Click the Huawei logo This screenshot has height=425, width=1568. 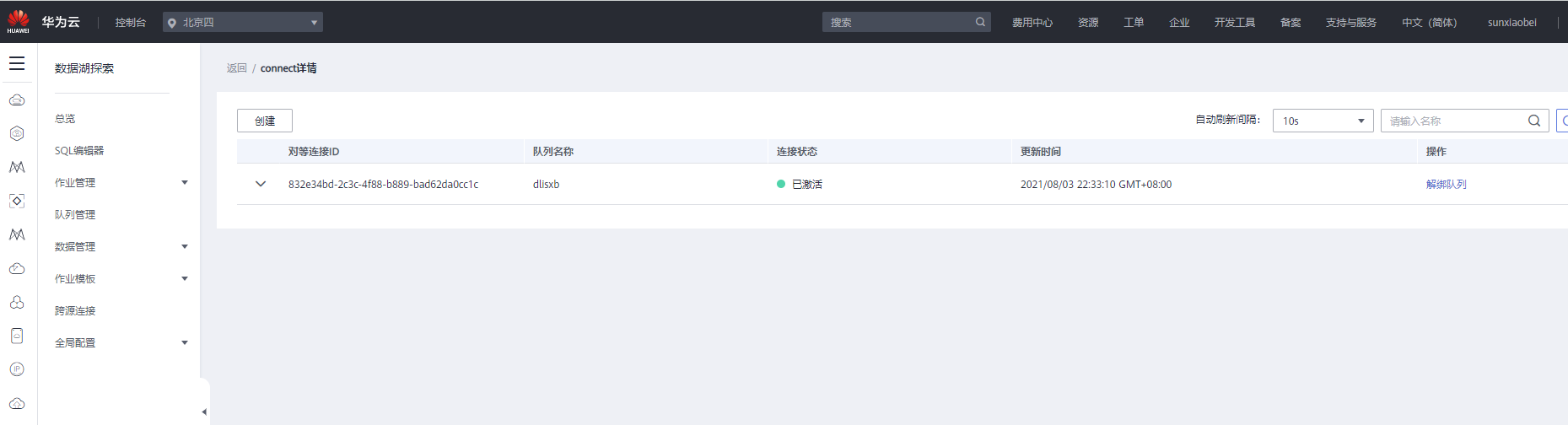(x=18, y=21)
